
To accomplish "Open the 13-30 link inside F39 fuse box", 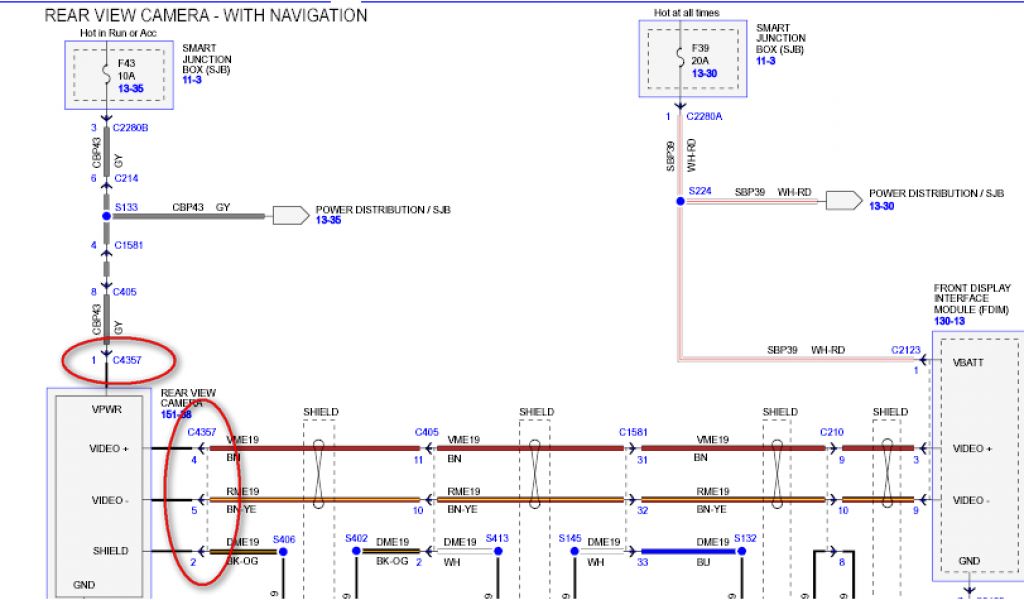I will (703, 74).
